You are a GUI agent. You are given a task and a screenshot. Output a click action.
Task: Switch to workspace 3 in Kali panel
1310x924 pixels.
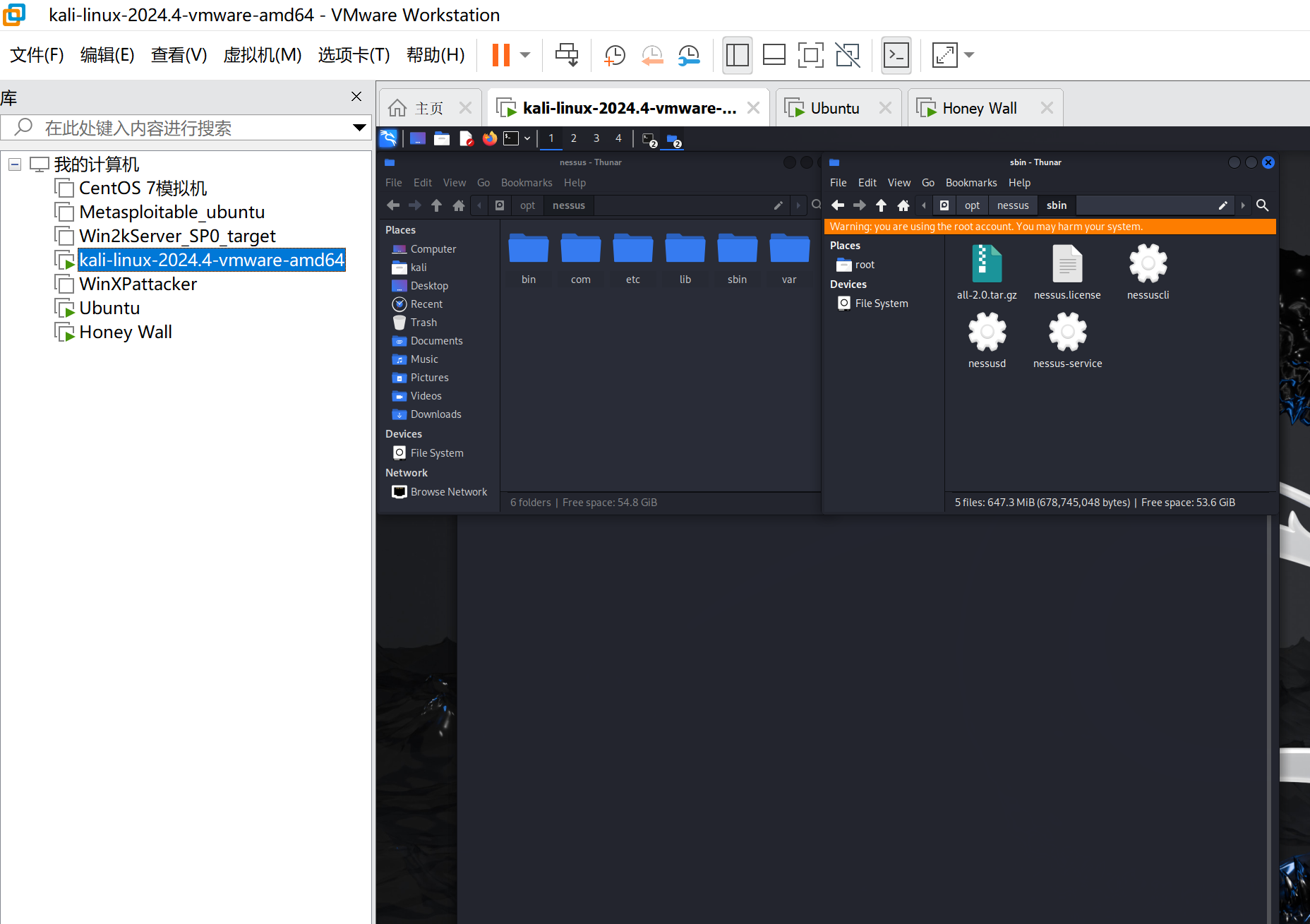point(596,138)
